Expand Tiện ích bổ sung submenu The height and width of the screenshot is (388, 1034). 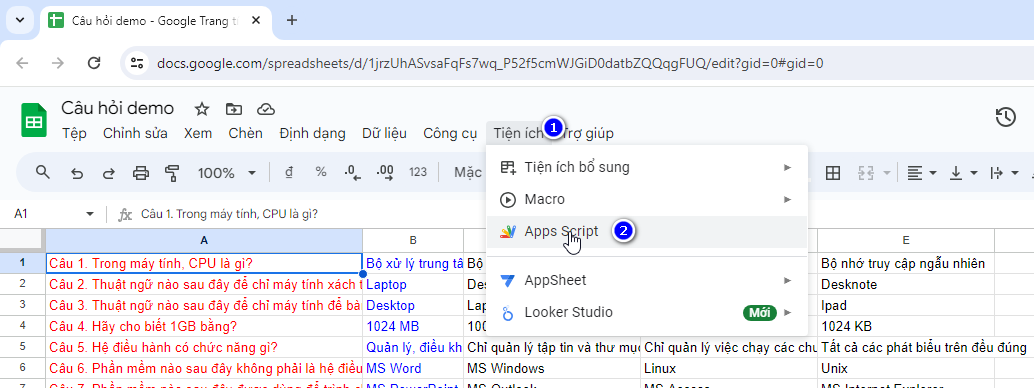[787, 168]
